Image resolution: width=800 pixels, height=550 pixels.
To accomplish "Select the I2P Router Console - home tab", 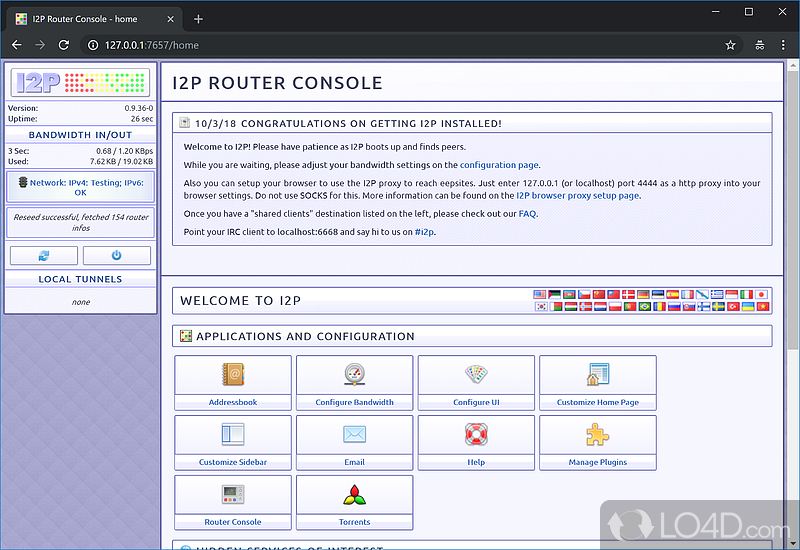I will 94,19.
